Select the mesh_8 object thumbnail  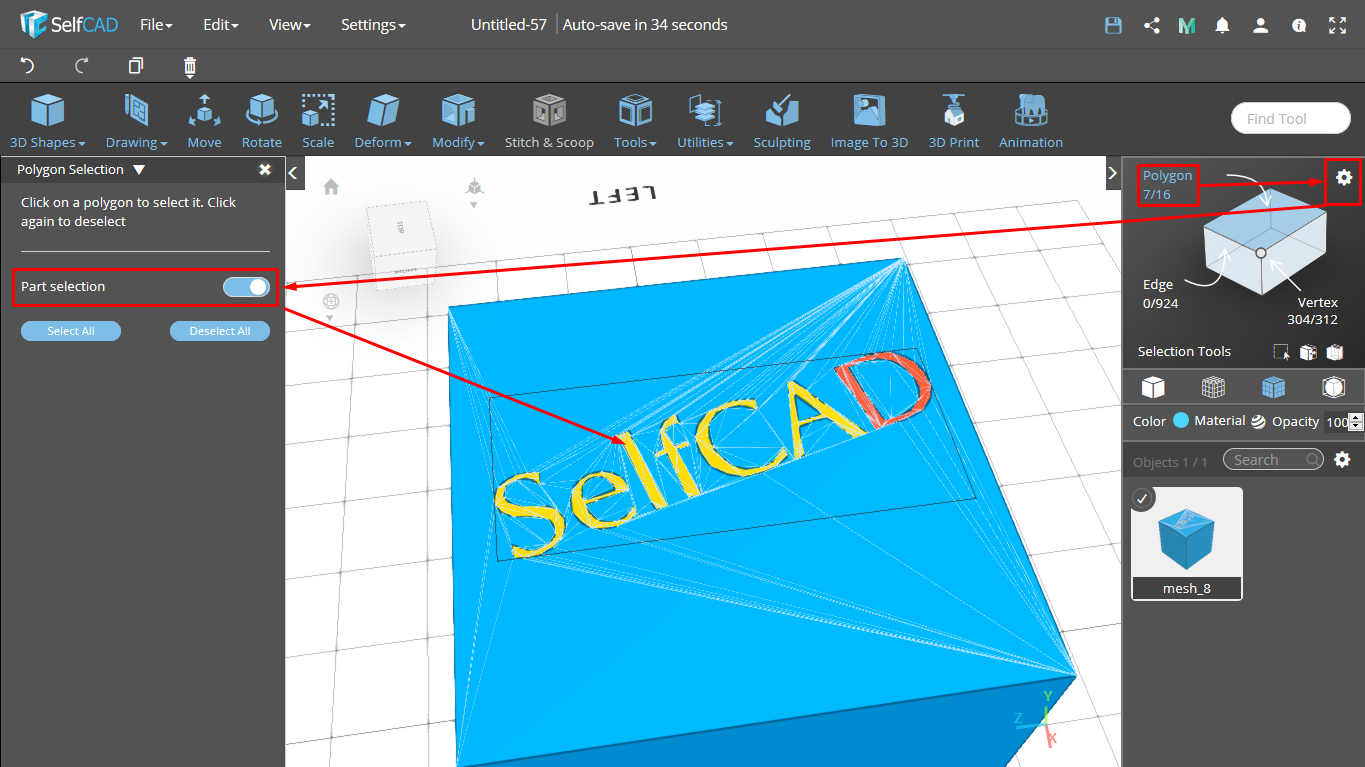[x=1187, y=543]
